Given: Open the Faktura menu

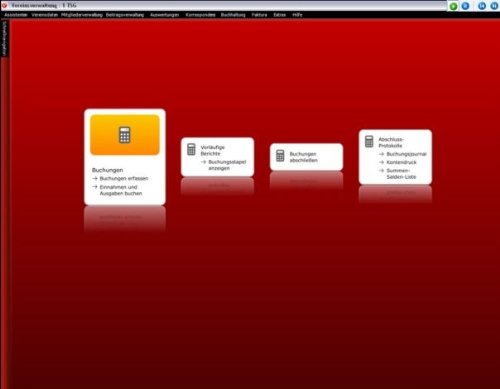Looking at the screenshot, I should pos(259,15).
